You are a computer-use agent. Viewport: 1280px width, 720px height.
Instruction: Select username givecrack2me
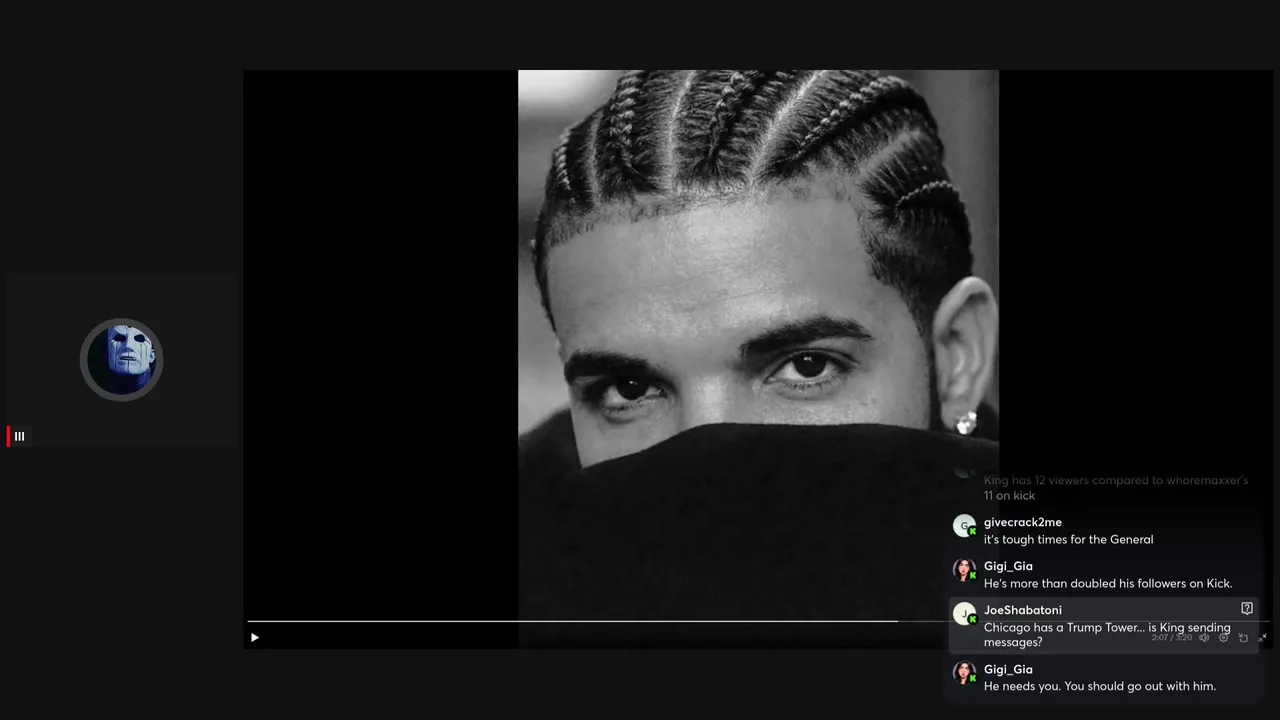pyautogui.click(x=1023, y=522)
